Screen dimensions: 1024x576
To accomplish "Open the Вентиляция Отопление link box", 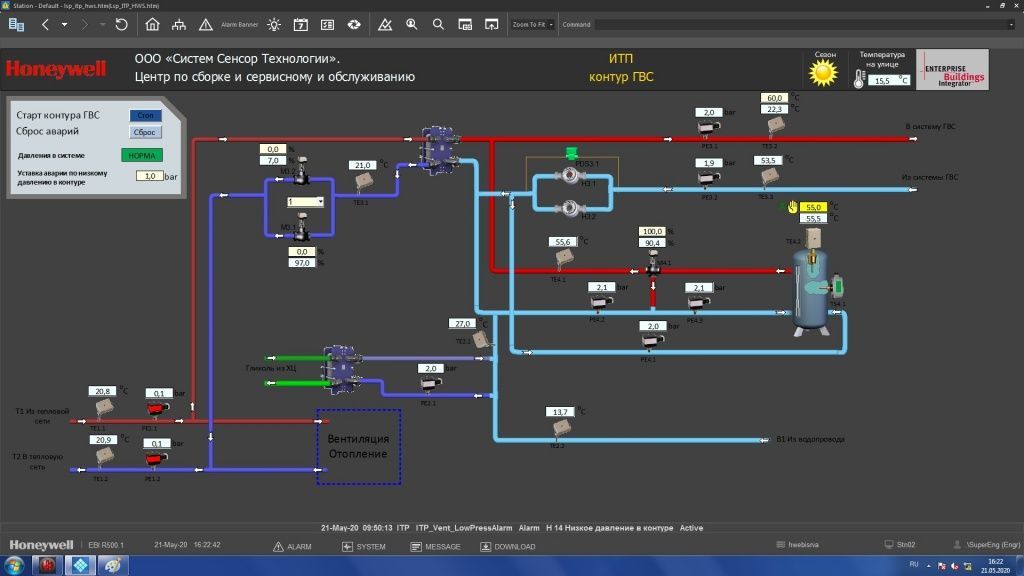I will [358, 446].
